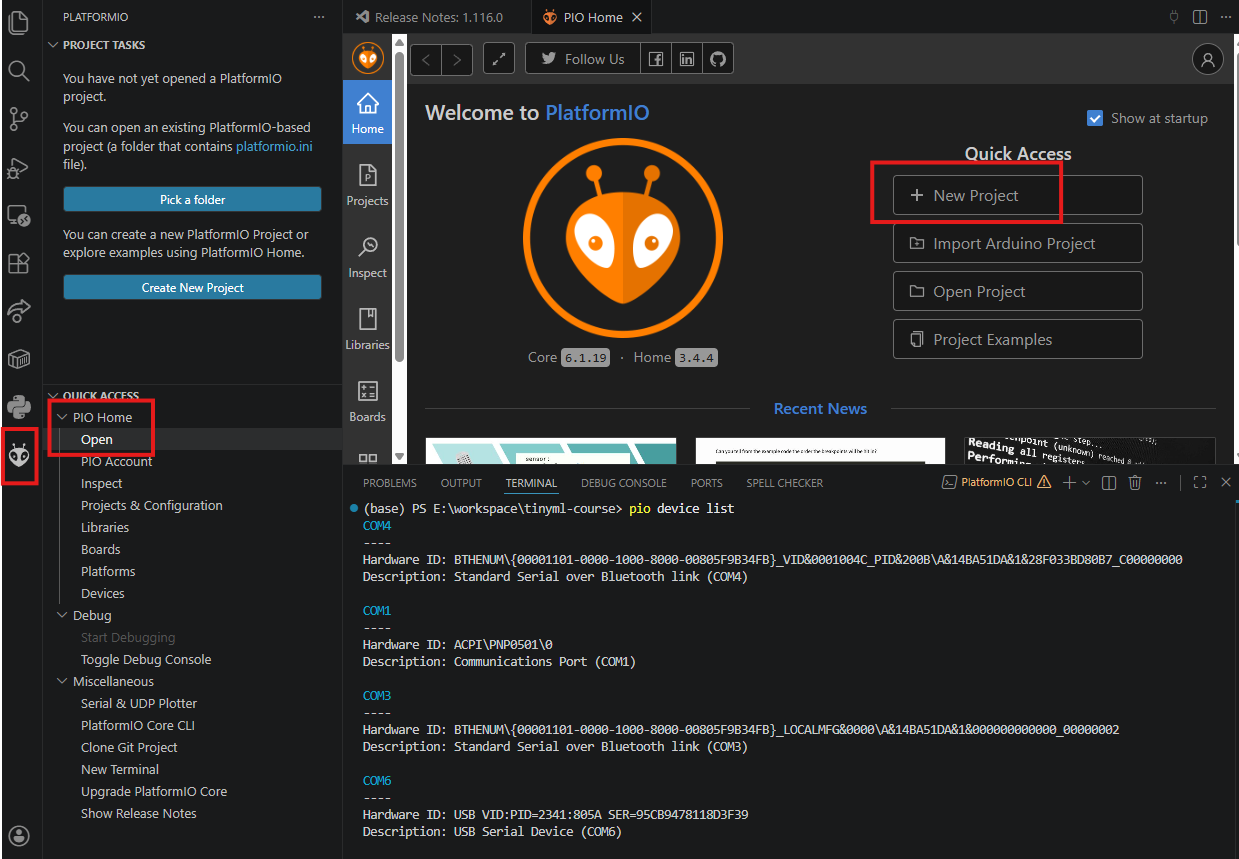Open the Accounts icon at bottom left
1239x859 pixels.
click(x=19, y=835)
